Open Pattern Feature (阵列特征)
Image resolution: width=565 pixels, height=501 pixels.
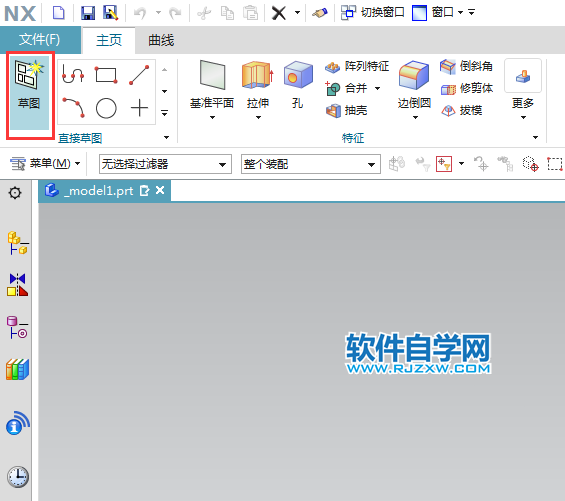tap(357, 66)
